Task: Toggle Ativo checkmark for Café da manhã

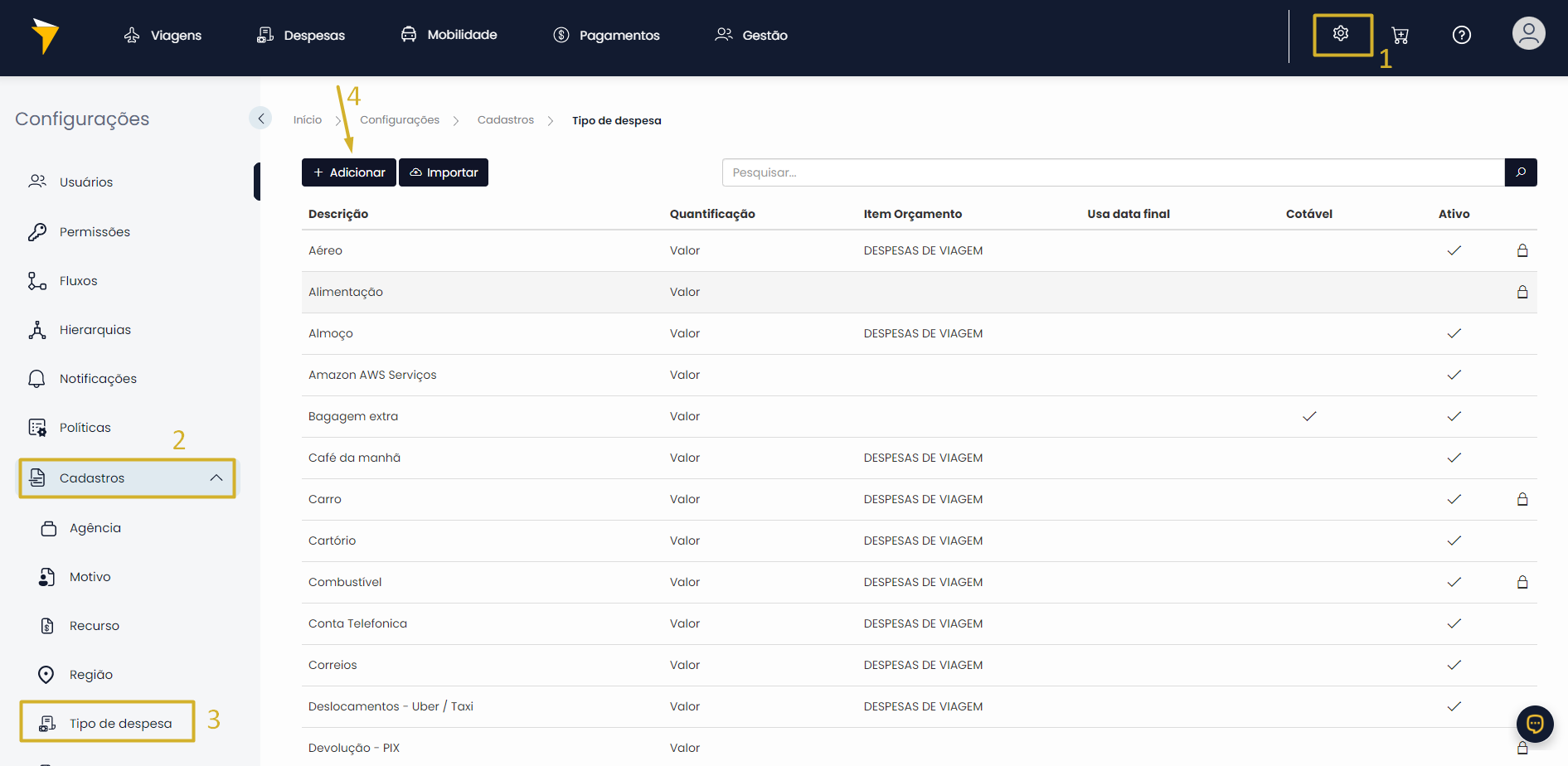Action: click(x=1454, y=458)
